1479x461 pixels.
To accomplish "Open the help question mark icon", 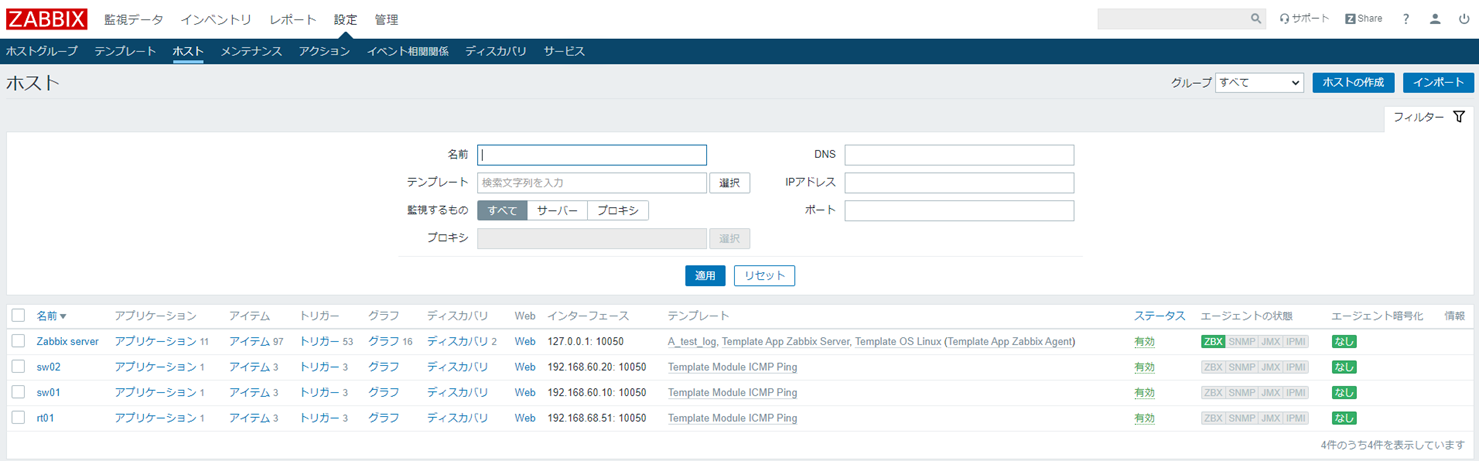I will 1406,19.
